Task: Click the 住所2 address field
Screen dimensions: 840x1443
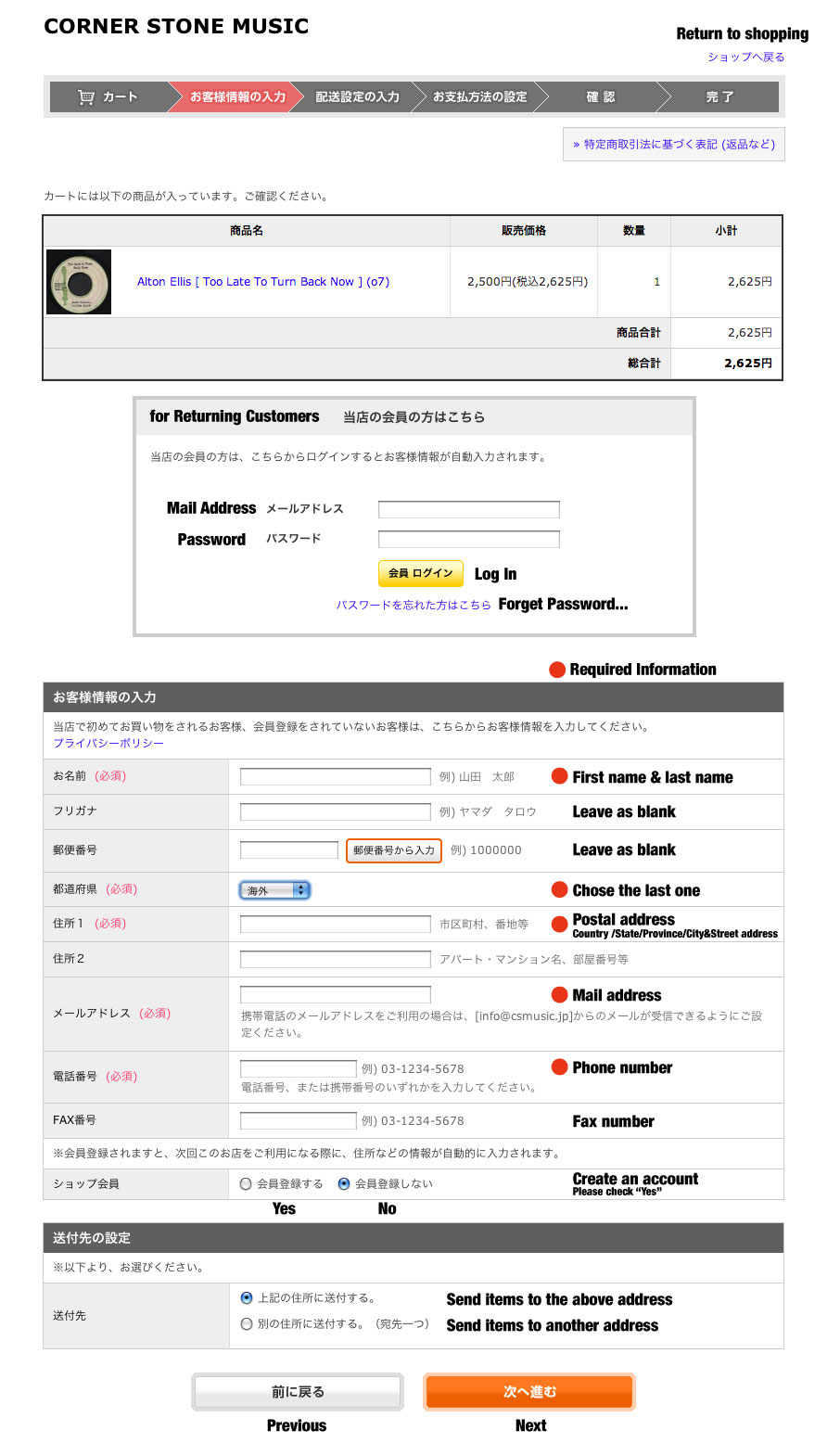Action: pos(336,960)
